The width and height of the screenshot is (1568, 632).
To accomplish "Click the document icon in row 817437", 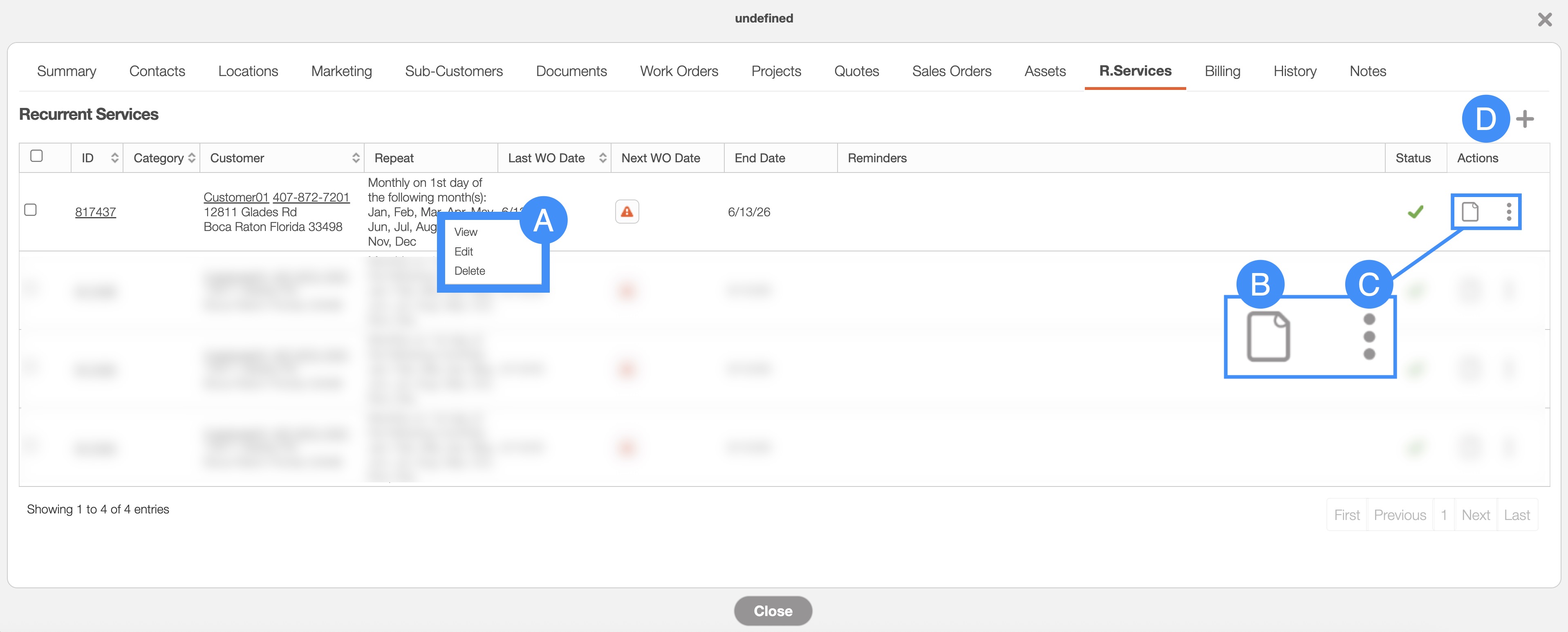I will tap(1470, 212).
